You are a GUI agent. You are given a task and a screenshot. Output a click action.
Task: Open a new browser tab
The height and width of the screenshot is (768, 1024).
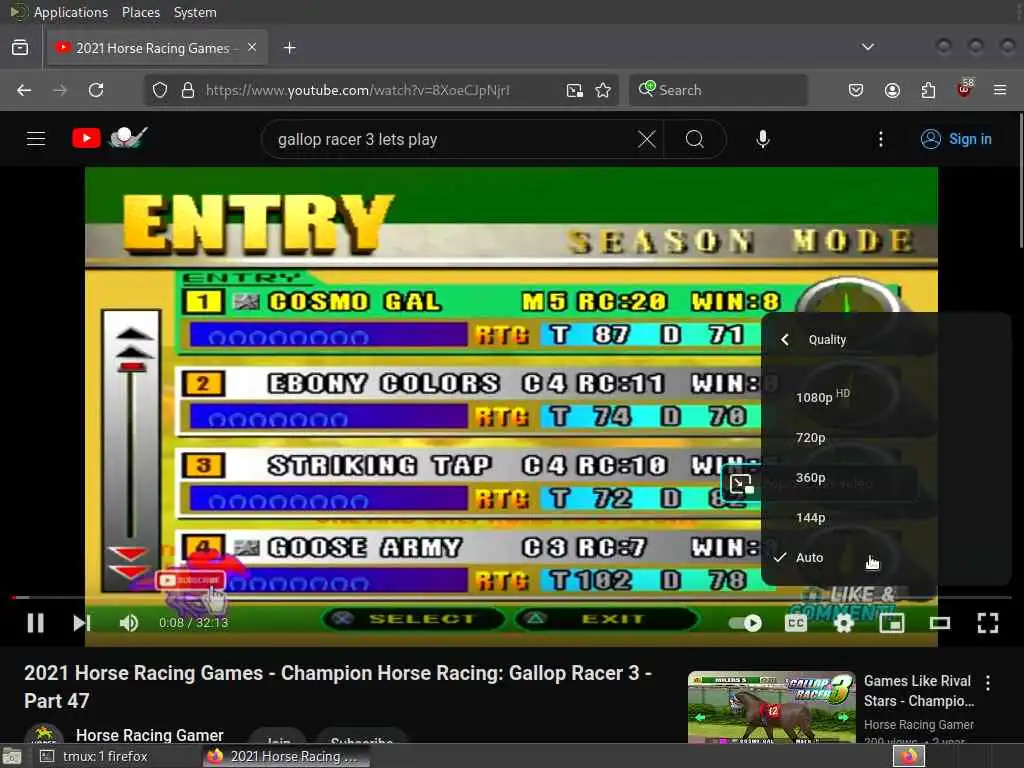tap(289, 48)
